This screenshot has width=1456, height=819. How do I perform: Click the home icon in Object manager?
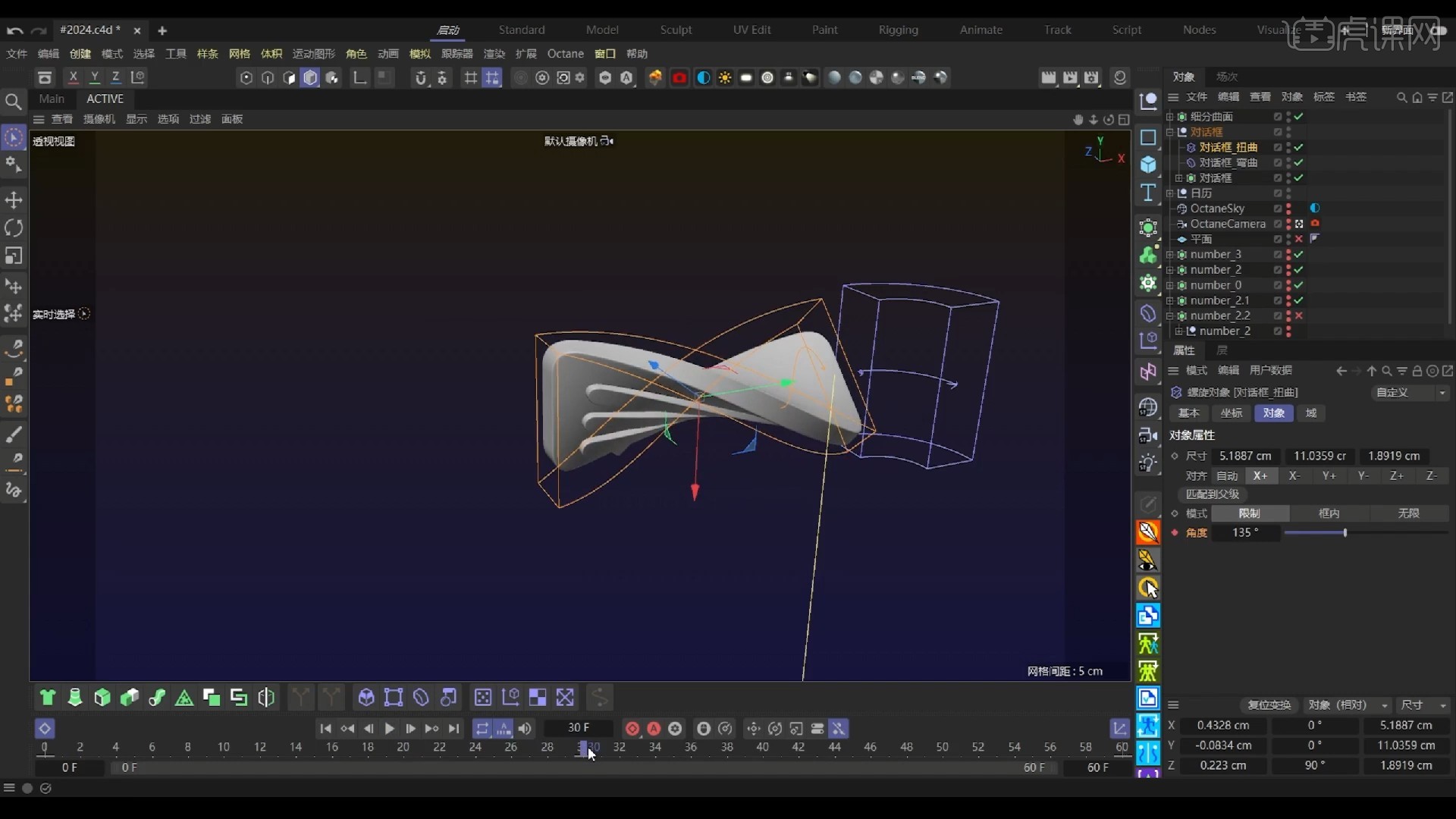(1417, 98)
